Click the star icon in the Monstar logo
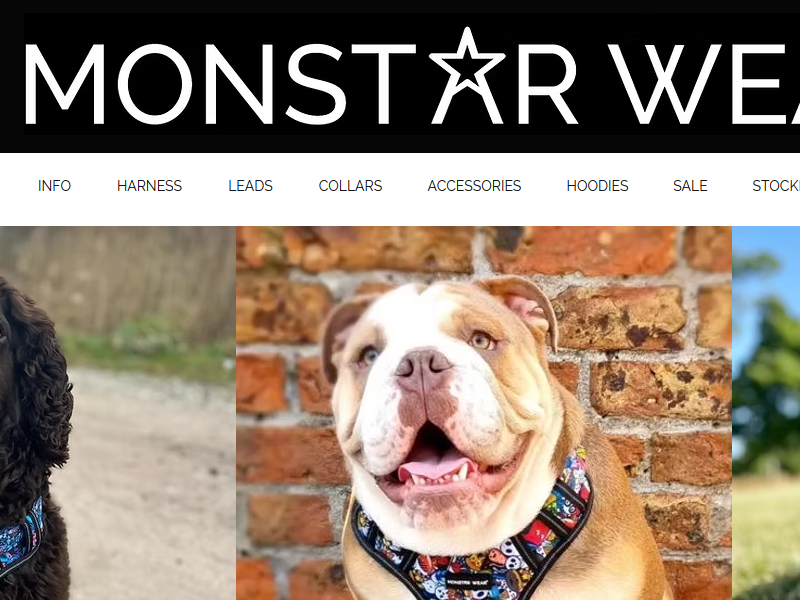This screenshot has width=800, height=600. (x=467, y=61)
